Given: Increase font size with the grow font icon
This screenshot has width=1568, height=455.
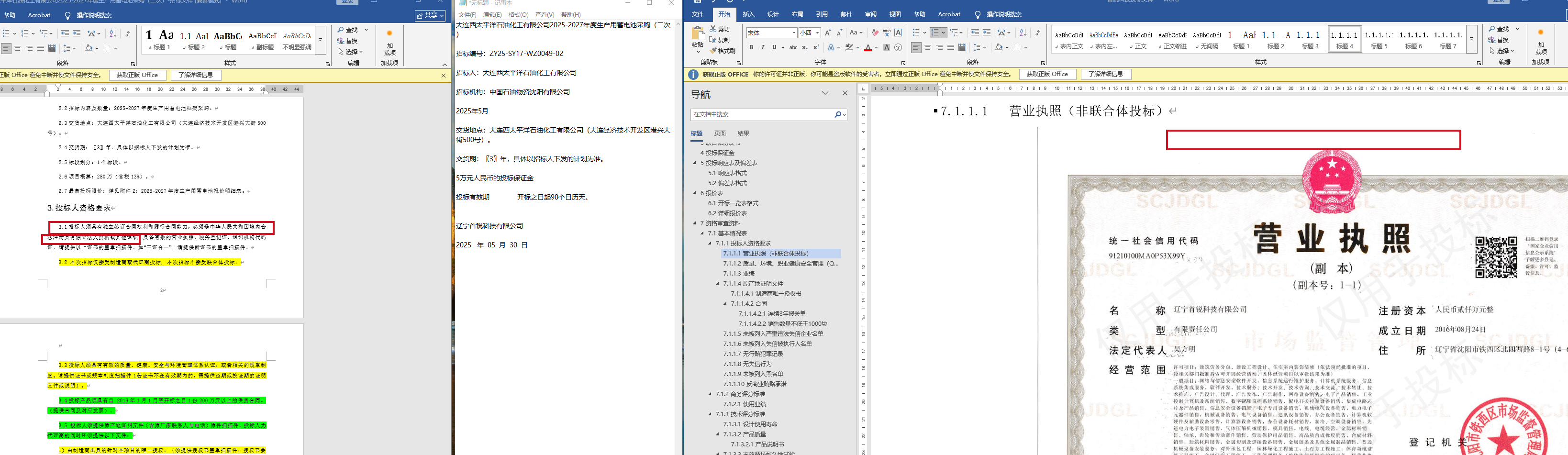Looking at the screenshot, I should pyautogui.click(x=828, y=33).
